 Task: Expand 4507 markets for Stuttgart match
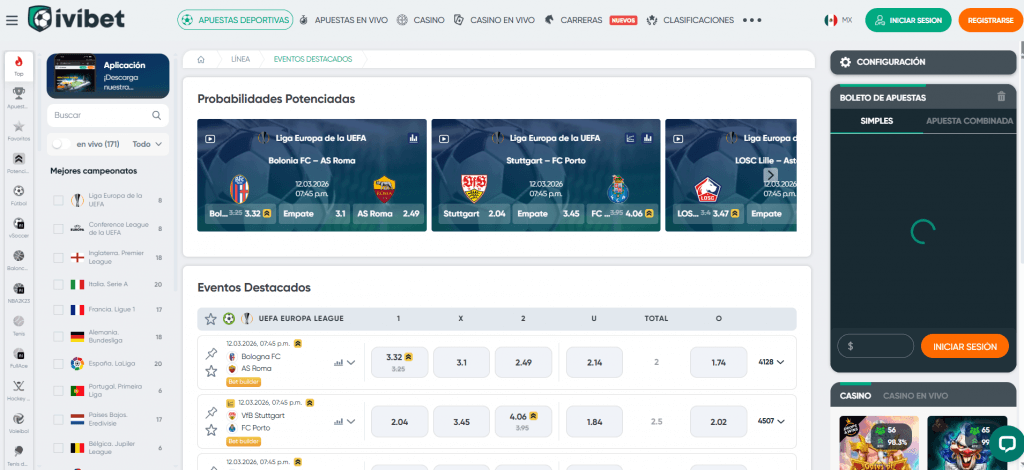[771, 421]
